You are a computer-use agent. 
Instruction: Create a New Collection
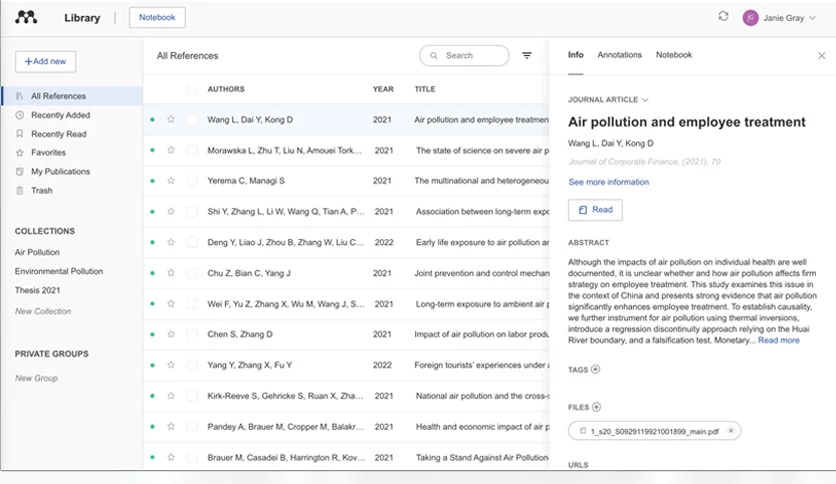(43, 311)
